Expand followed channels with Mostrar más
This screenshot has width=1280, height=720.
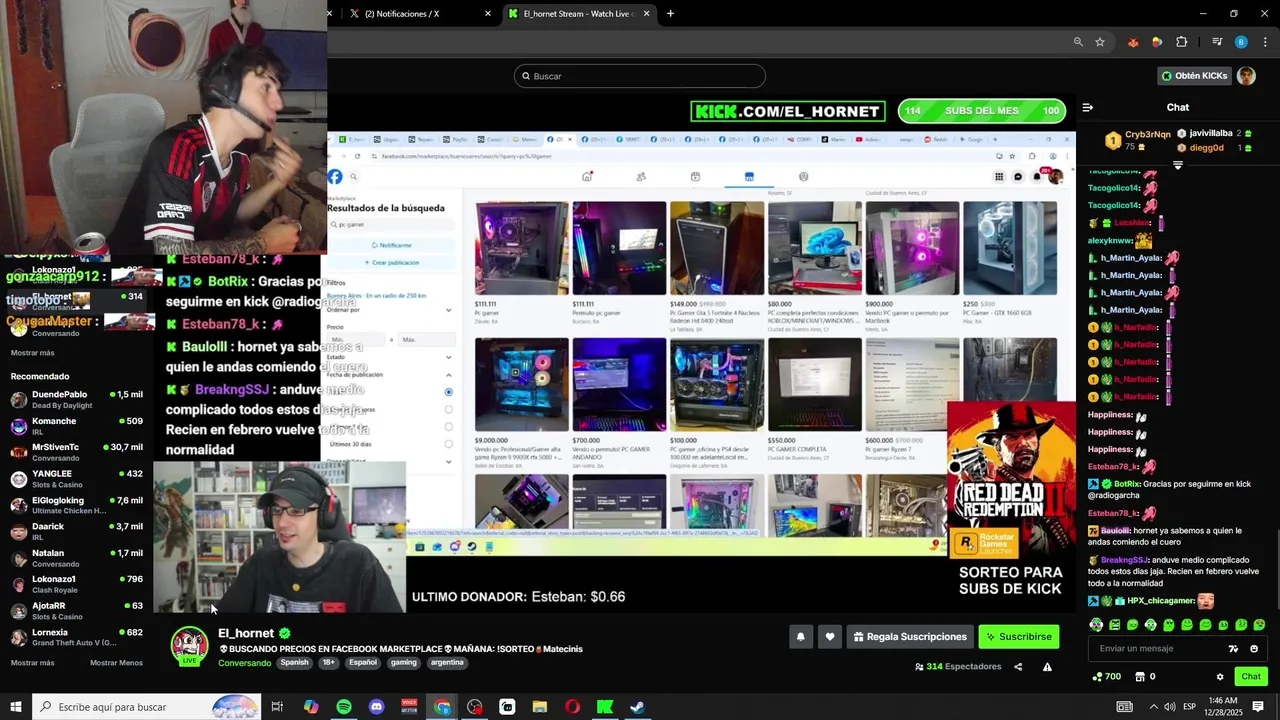tap(32, 353)
